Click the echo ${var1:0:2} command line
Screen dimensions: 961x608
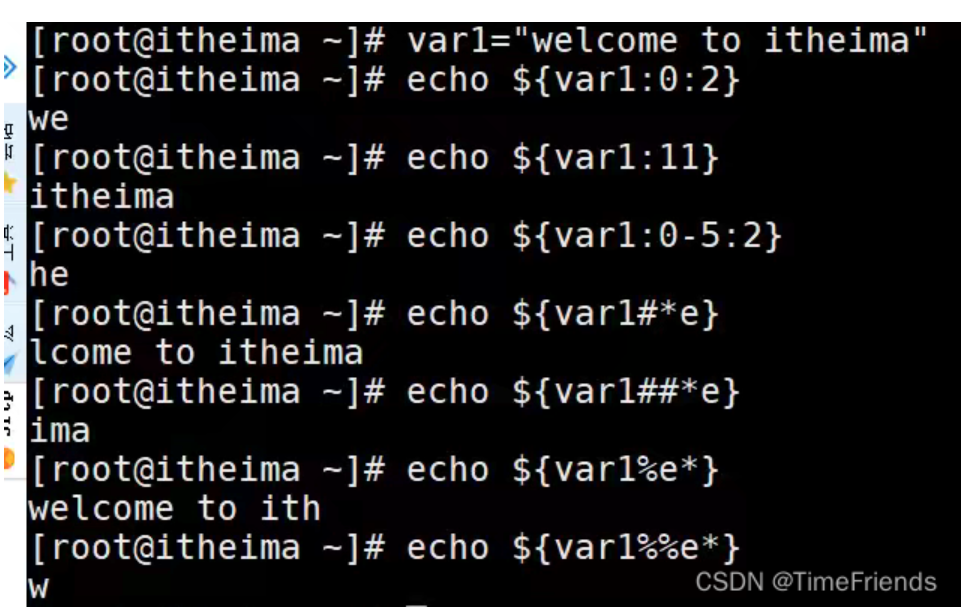[x=385, y=80]
